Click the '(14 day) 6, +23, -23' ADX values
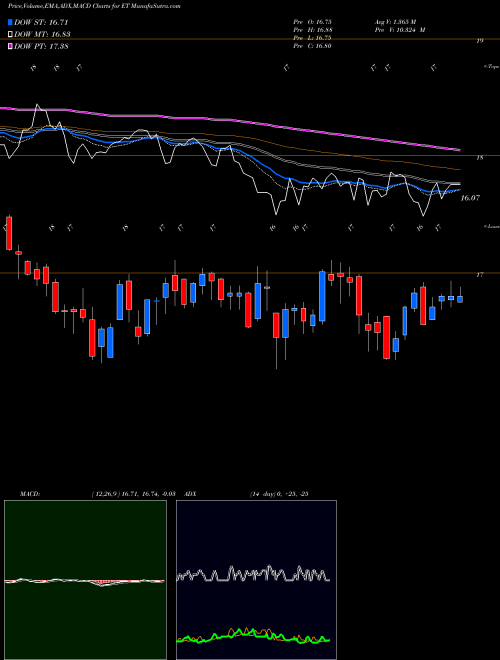The width and height of the screenshot is (500, 660). pyautogui.click(x=279, y=494)
